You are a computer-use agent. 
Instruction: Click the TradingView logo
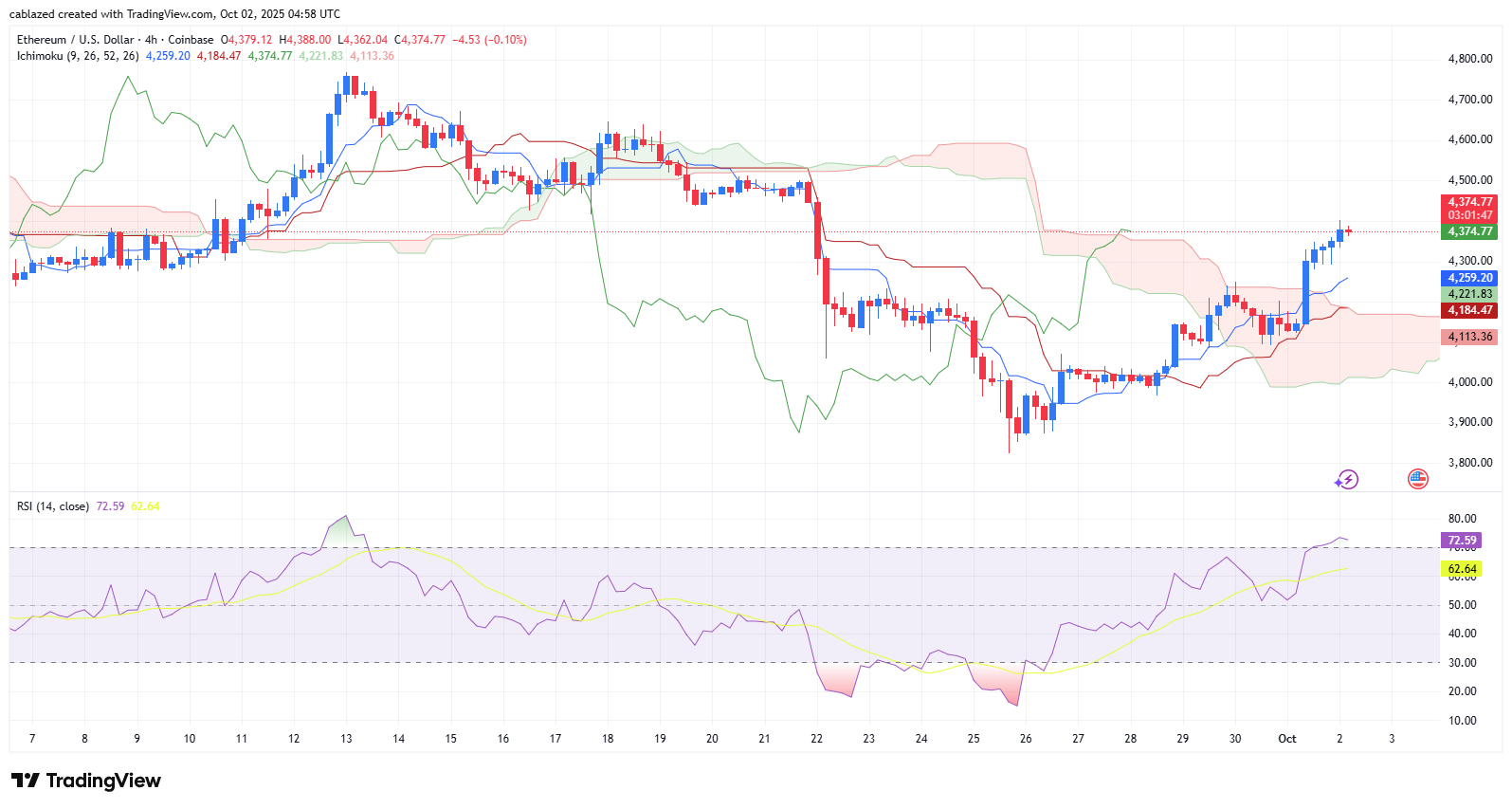click(x=86, y=781)
